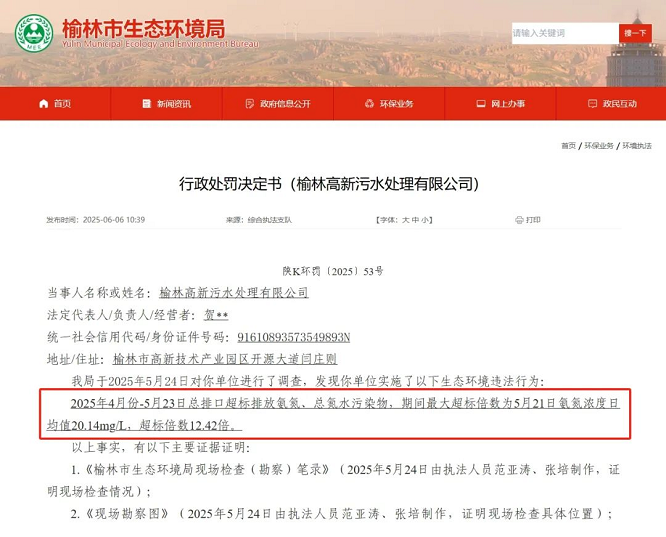Click the English name Yulin Municipal Ecology and Environment Bureau

coord(160,44)
